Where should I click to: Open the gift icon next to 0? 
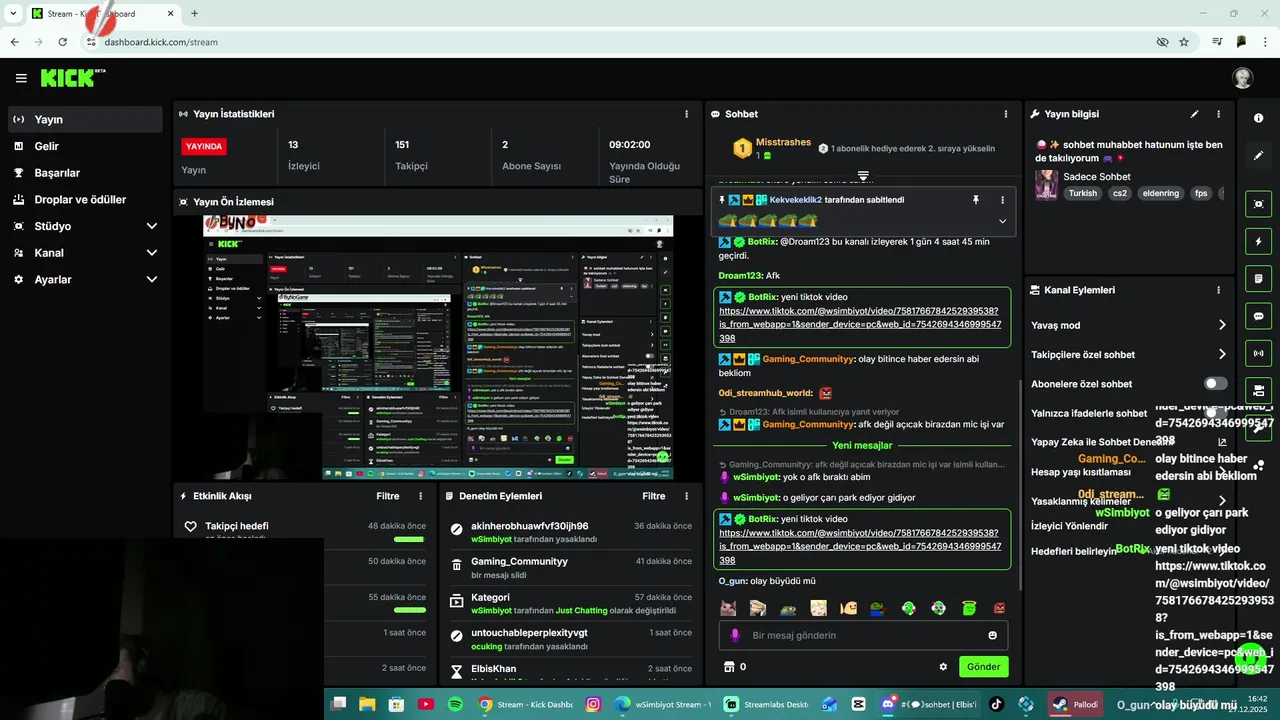point(729,667)
